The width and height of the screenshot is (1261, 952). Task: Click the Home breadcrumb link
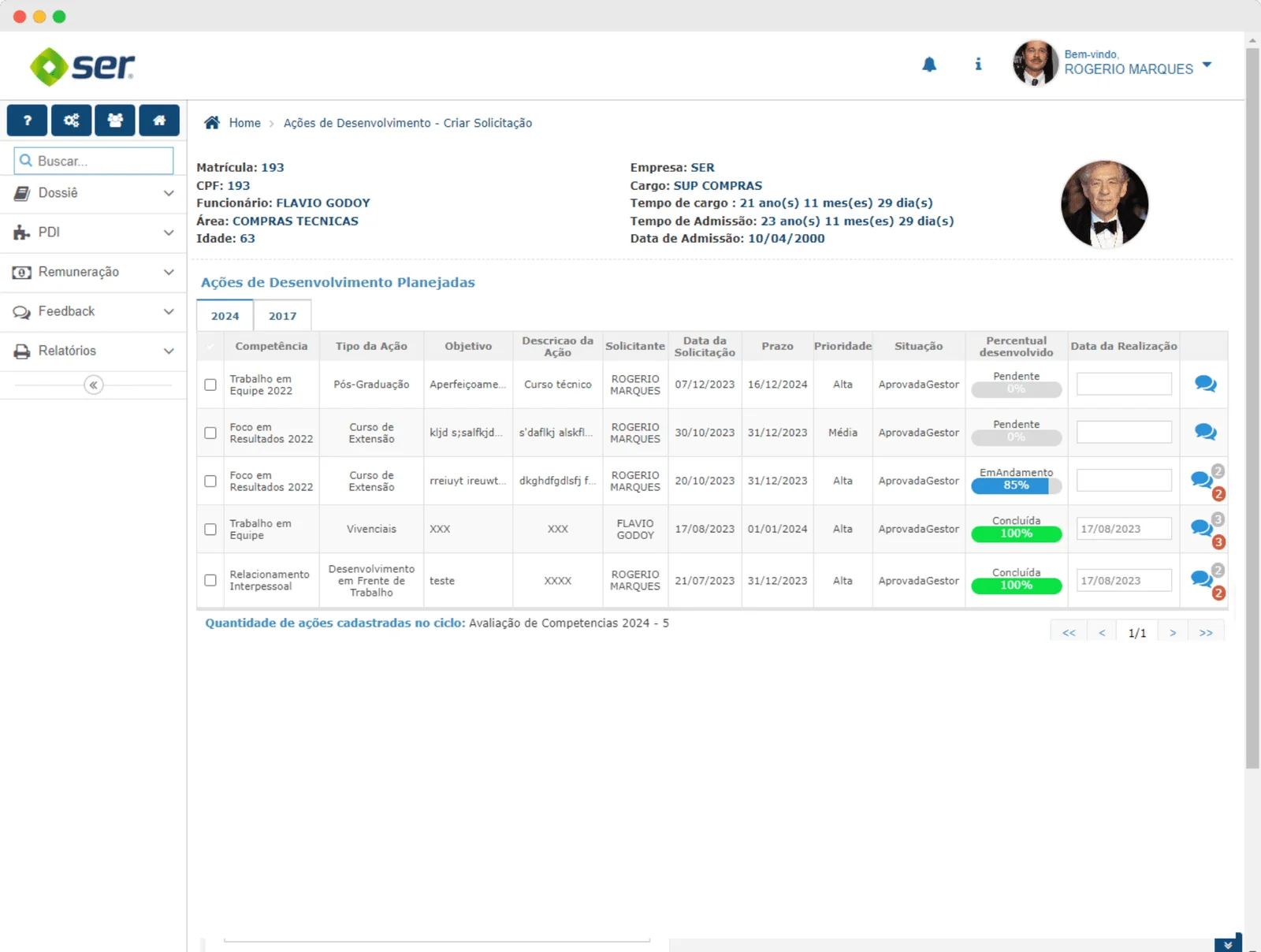(x=244, y=123)
